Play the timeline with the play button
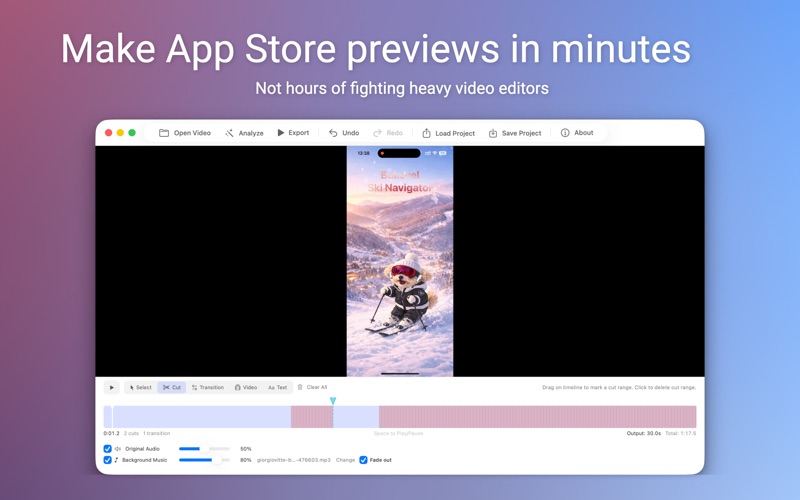The height and width of the screenshot is (500, 800). (112, 387)
